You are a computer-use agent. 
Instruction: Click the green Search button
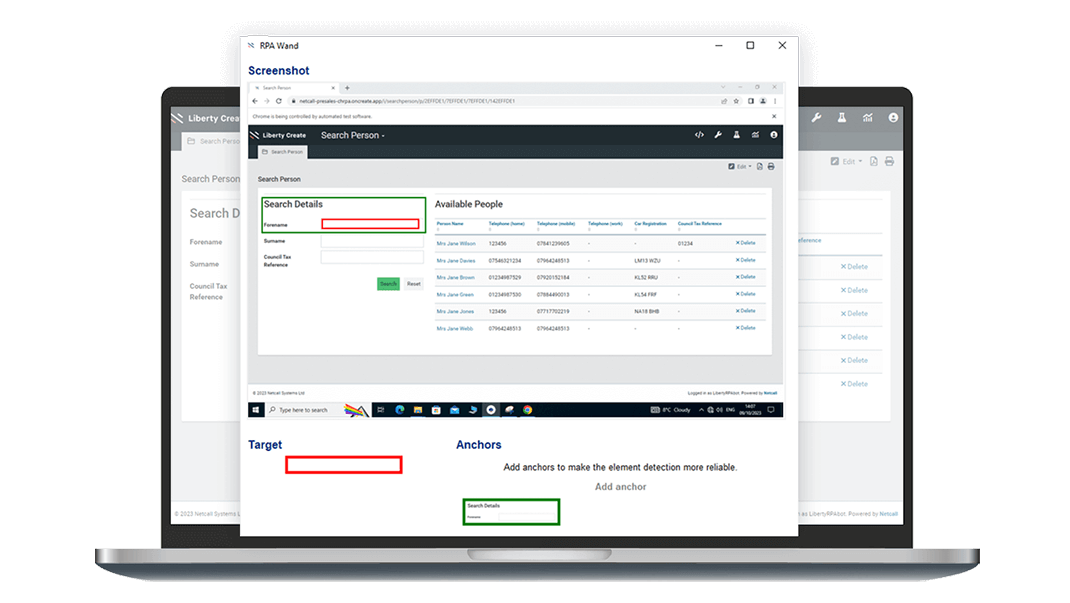pyautogui.click(x=388, y=284)
